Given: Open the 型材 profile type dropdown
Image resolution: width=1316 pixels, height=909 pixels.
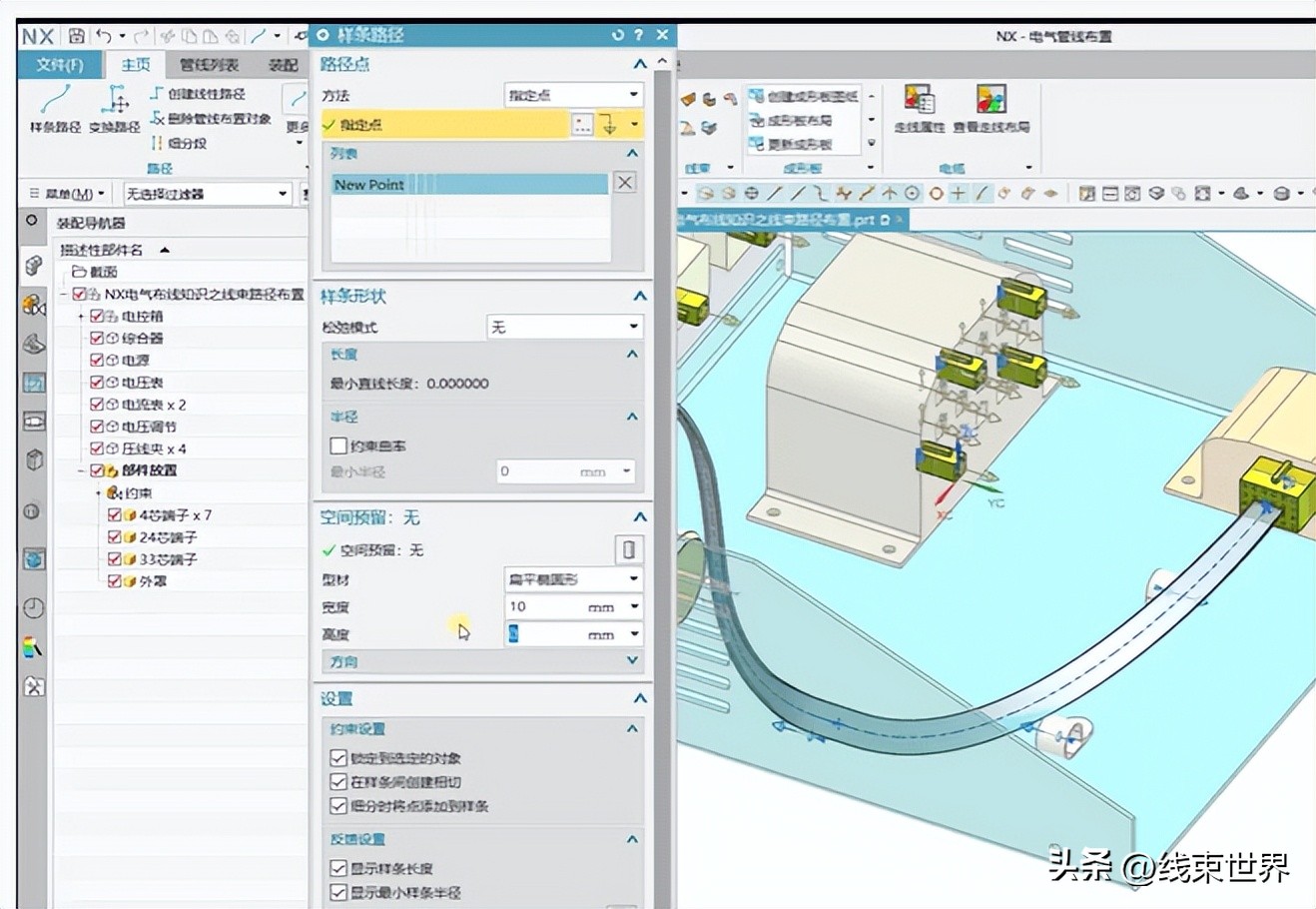Looking at the screenshot, I should pyautogui.click(x=574, y=579).
